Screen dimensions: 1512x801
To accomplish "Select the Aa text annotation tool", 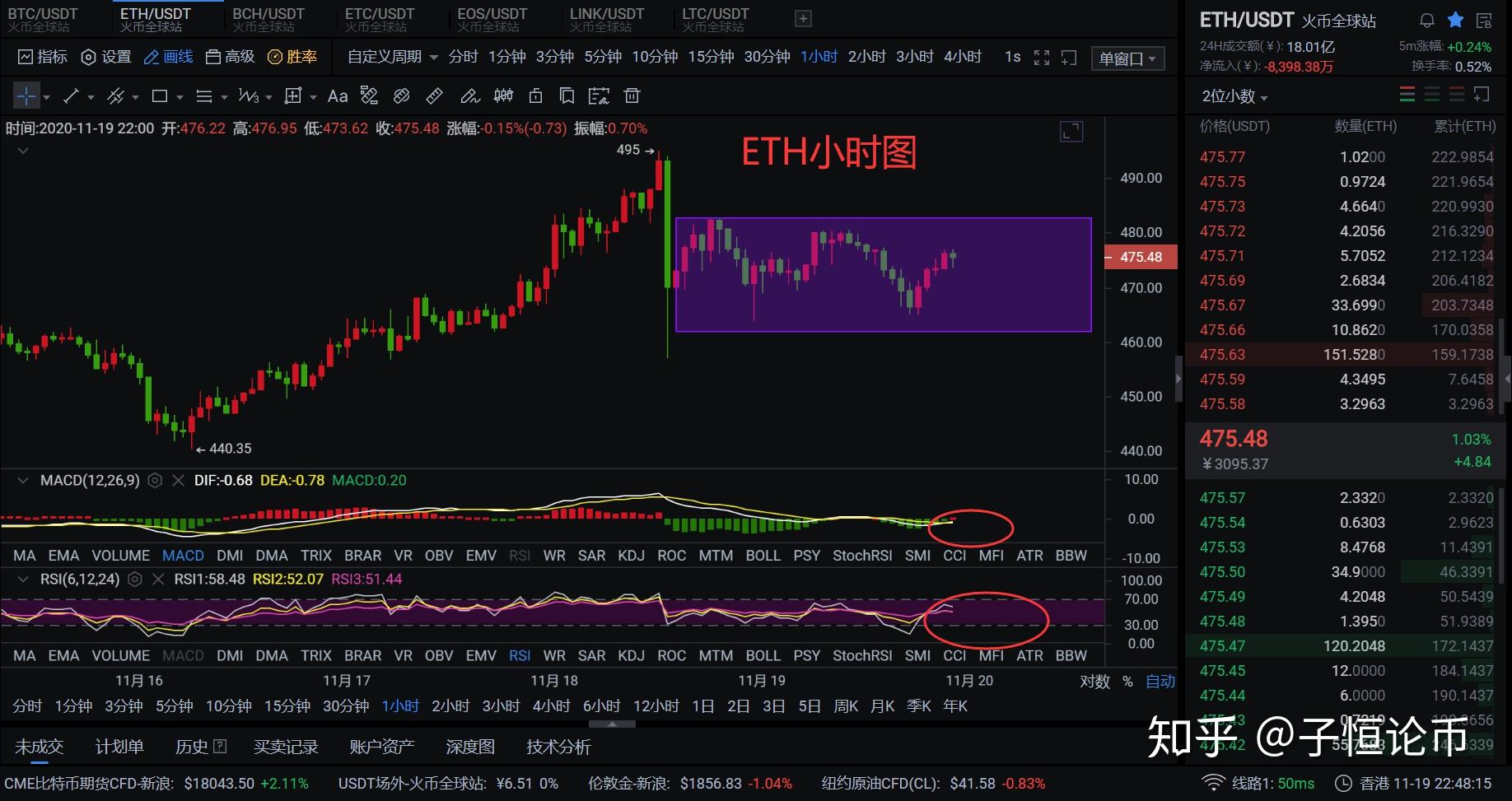I will click(x=338, y=96).
